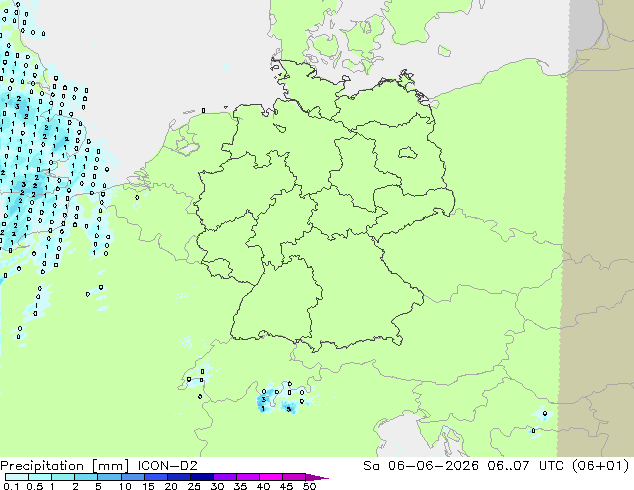634x490 pixels.
Task: Click the "25" legend scale label
Action: (194, 486)
